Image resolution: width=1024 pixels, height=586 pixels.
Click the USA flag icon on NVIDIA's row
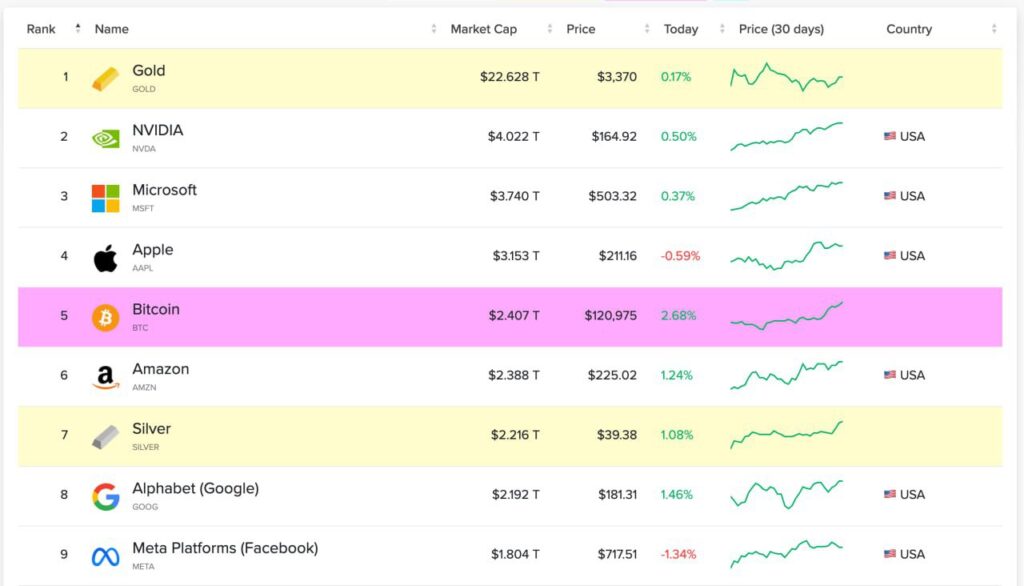click(888, 136)
